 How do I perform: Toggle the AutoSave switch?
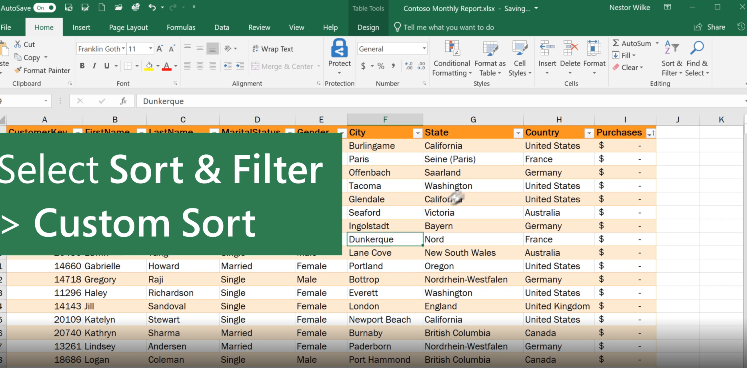click(x=44, y=8)
